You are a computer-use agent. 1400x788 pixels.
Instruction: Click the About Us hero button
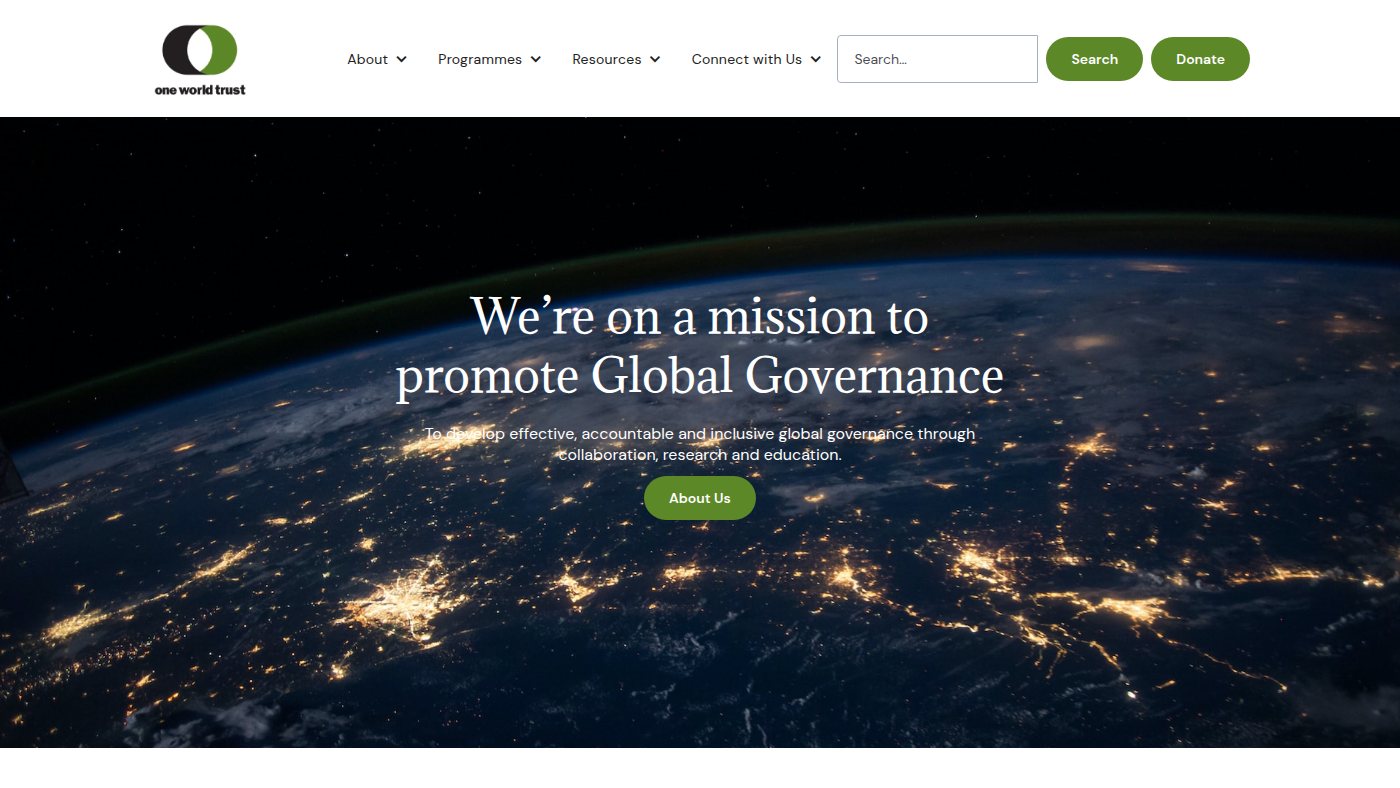700,498
